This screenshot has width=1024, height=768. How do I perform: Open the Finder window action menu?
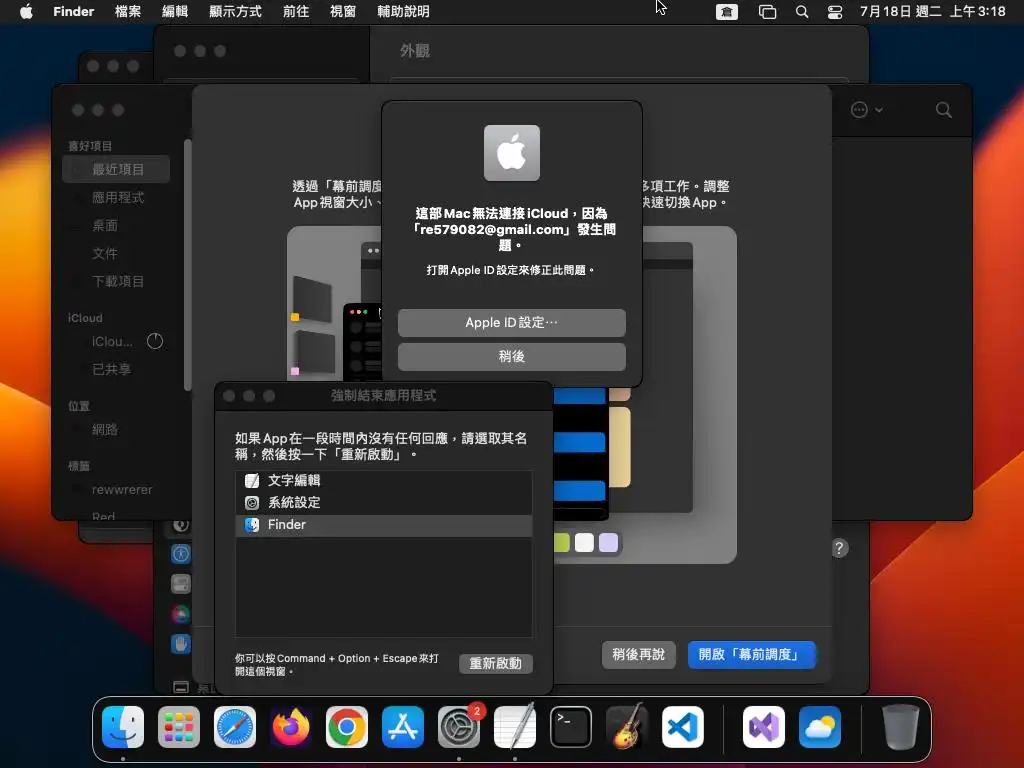[x=867, y=110]
